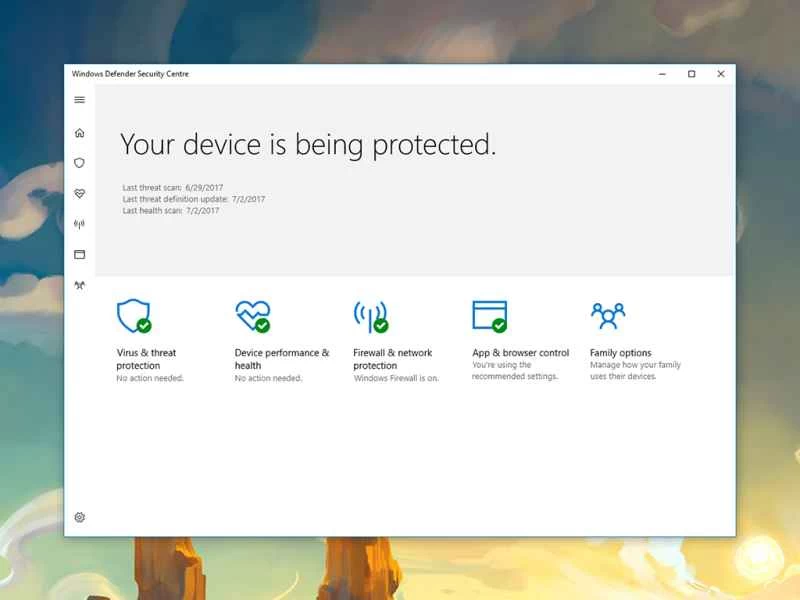
Task: Open the Firewall & network protection signal icon
Action: pos(80,224)
